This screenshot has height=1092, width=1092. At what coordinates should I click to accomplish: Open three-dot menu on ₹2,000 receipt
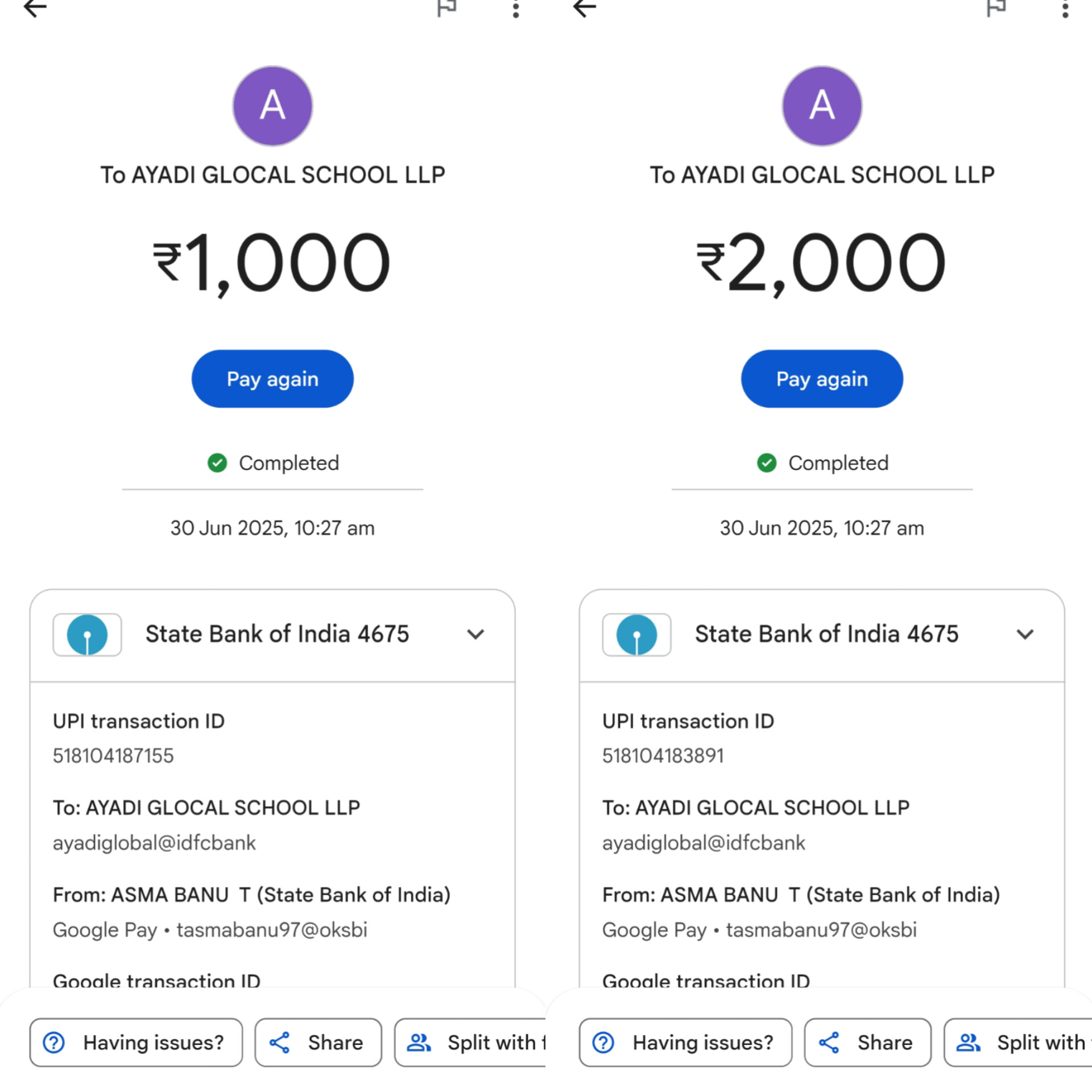tap(1065, 9)
